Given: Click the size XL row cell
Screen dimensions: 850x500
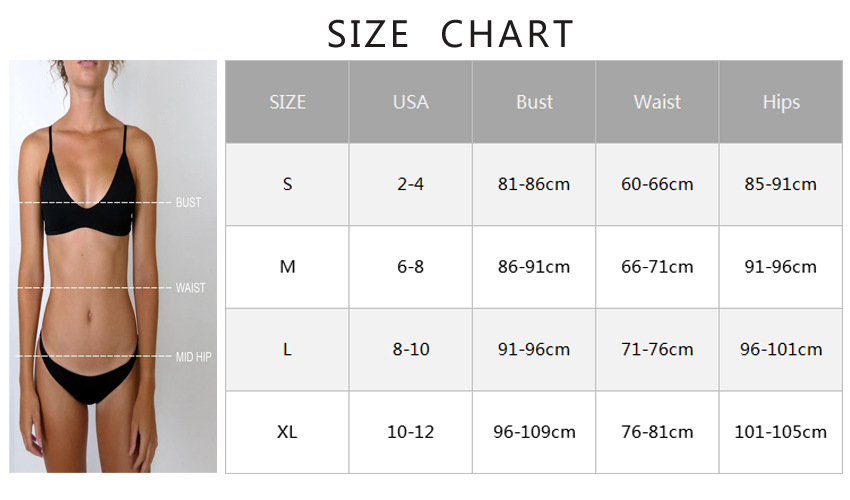Looking at the screenshot, I should [x=287, y=432].
